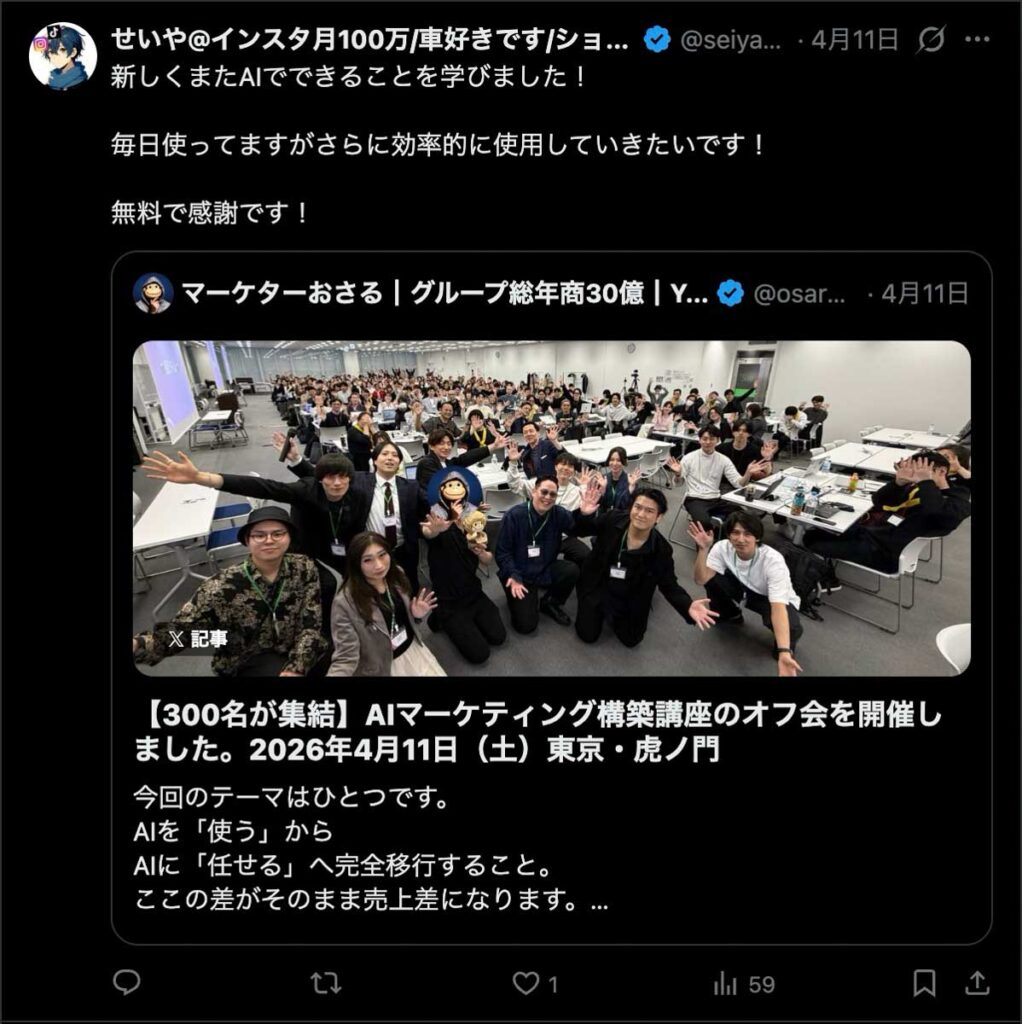The height and width of the screenshot is (1024, 1022).
Task: Open the share icon menu
Action: [x=977, y=982]
